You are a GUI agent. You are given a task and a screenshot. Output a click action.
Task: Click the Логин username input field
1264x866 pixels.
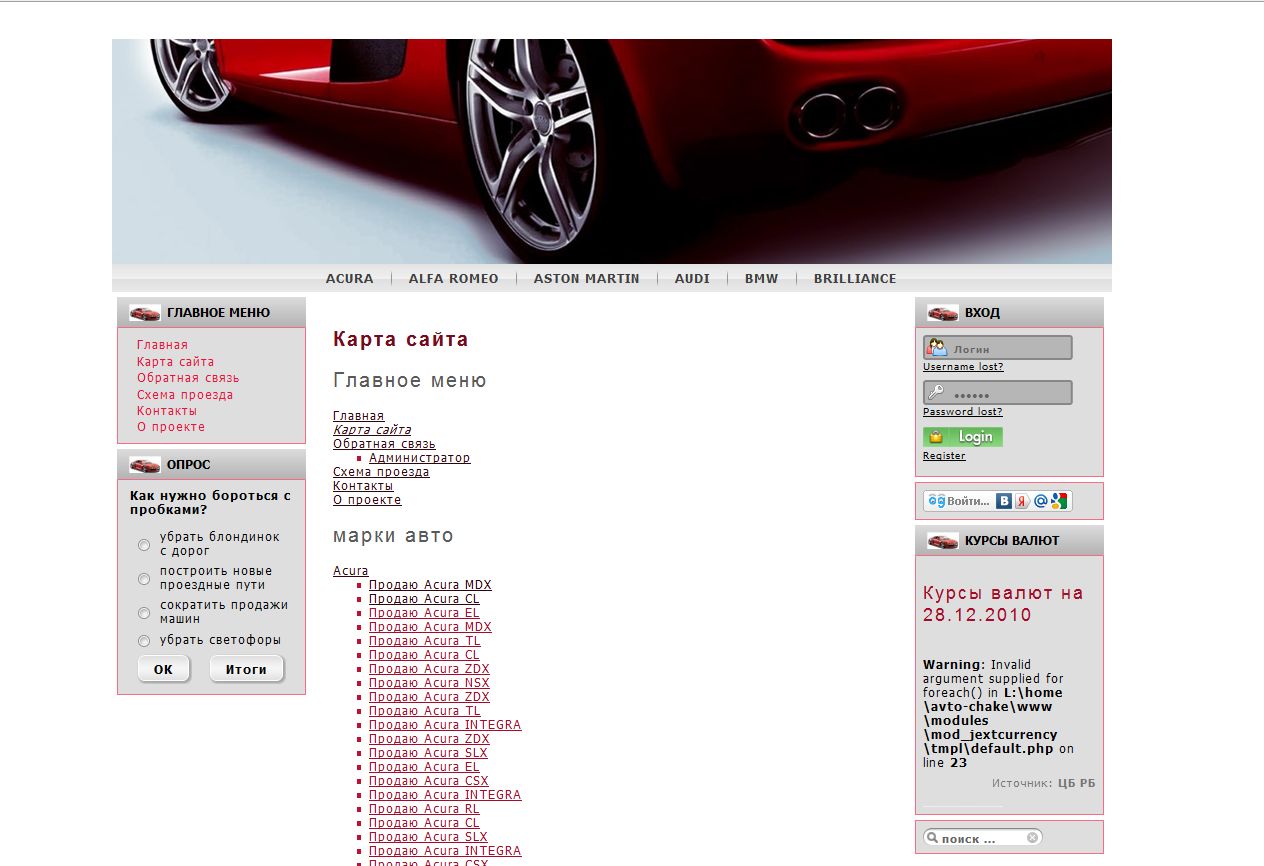point(1008,349)
